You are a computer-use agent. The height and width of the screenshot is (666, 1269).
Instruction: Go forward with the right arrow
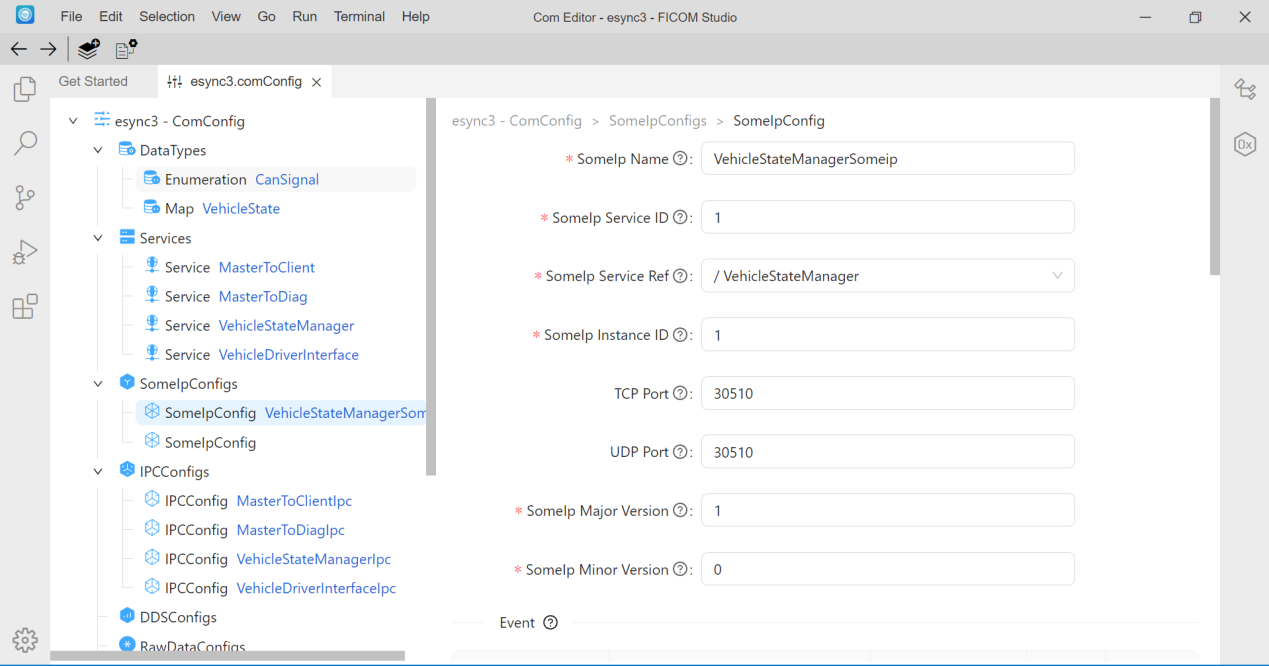click(48, 49)
